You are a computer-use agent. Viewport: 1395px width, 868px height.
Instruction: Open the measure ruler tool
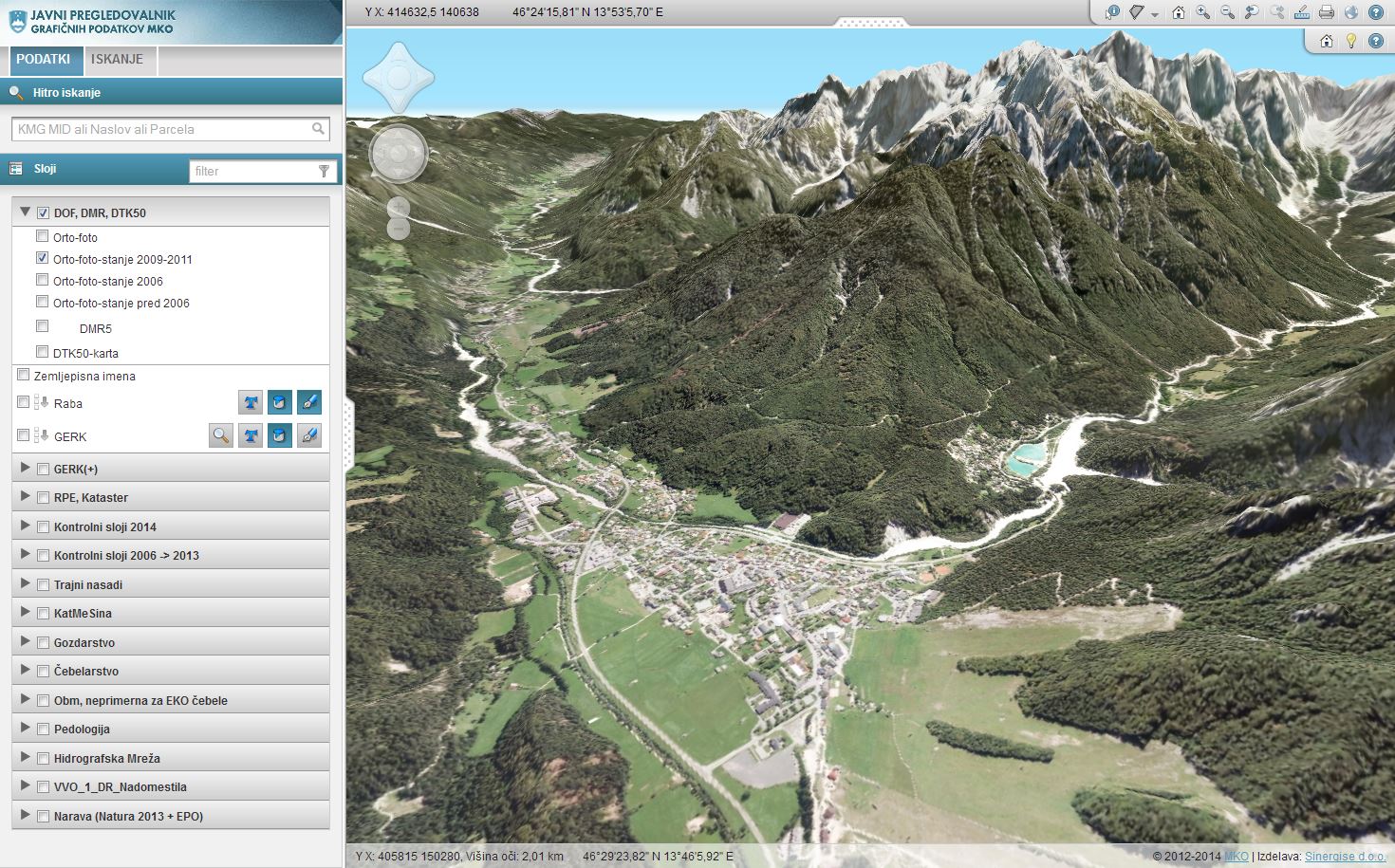pyautogui.click(x=1301, y=13)
